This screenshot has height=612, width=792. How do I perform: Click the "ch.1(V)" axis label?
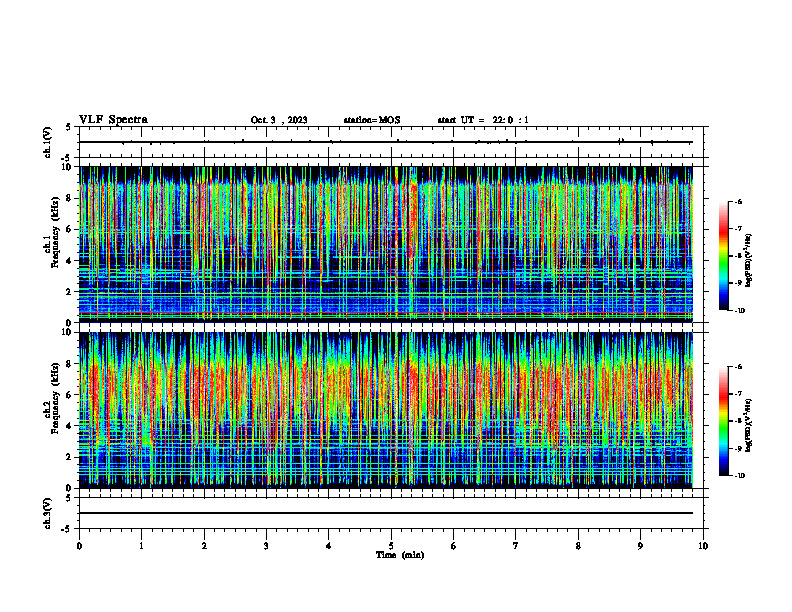(48, 142)
